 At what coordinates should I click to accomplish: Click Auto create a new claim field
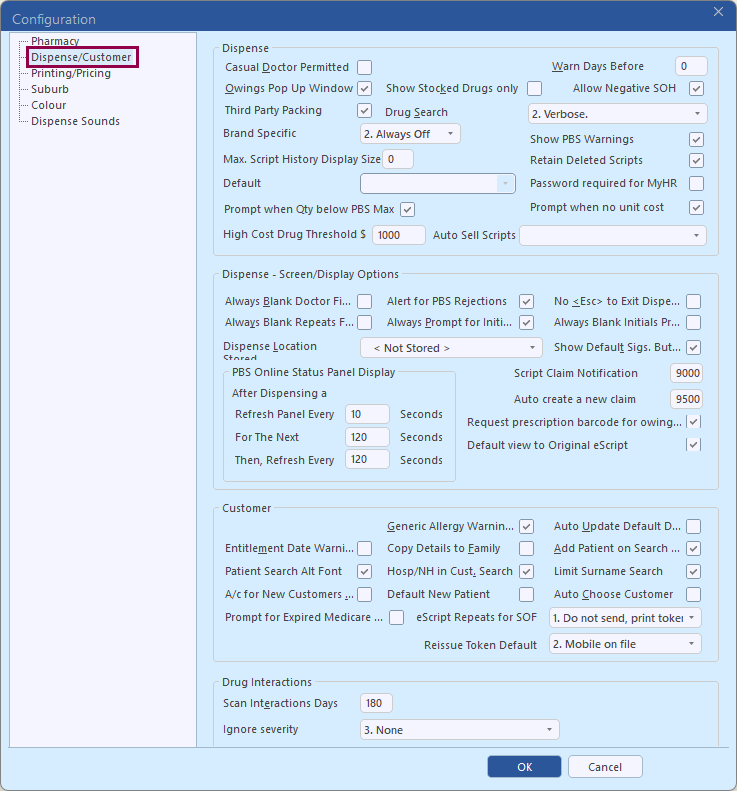click(687, 400)
